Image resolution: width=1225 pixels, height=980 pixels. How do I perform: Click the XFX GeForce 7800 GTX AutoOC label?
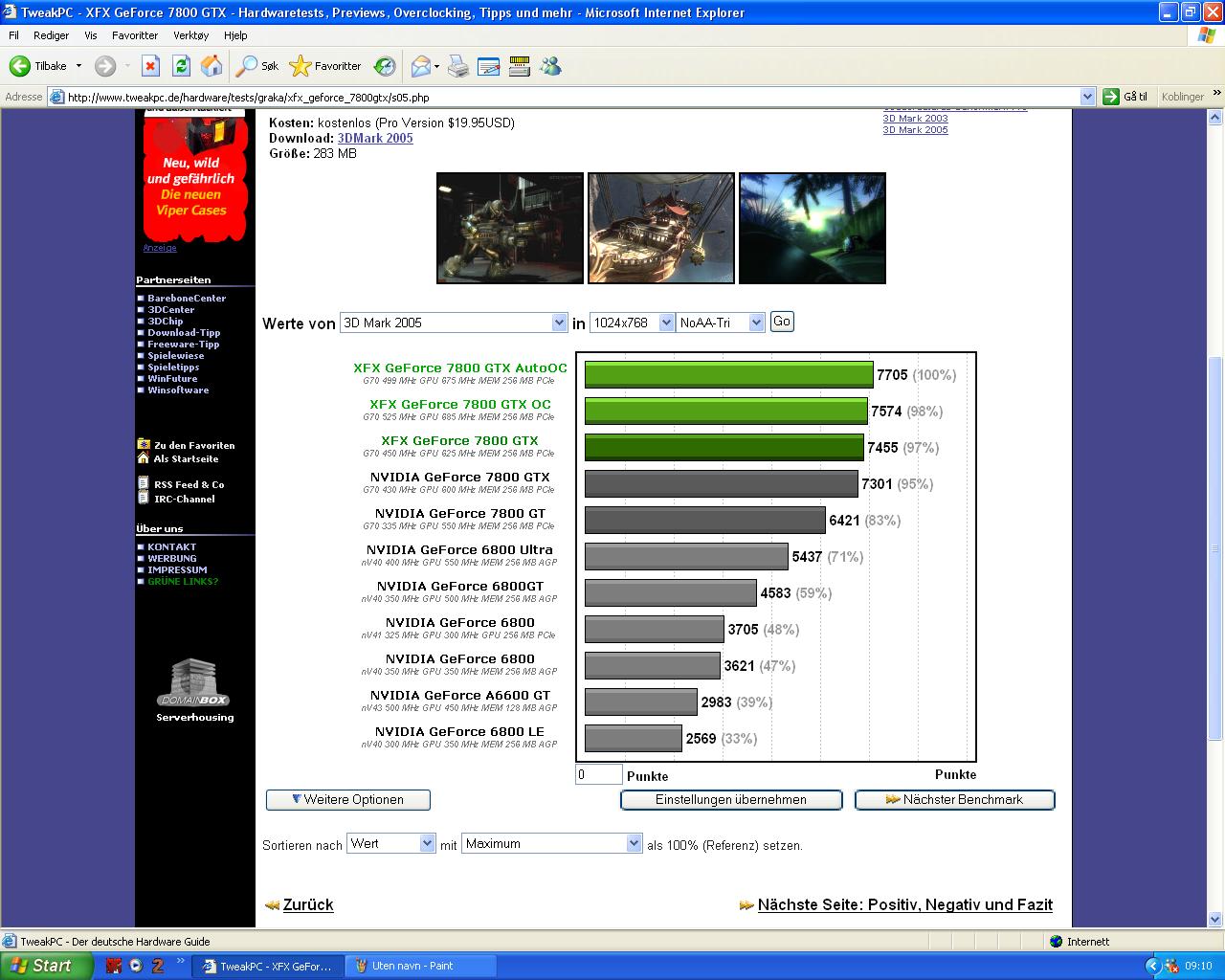click(460, 367)
